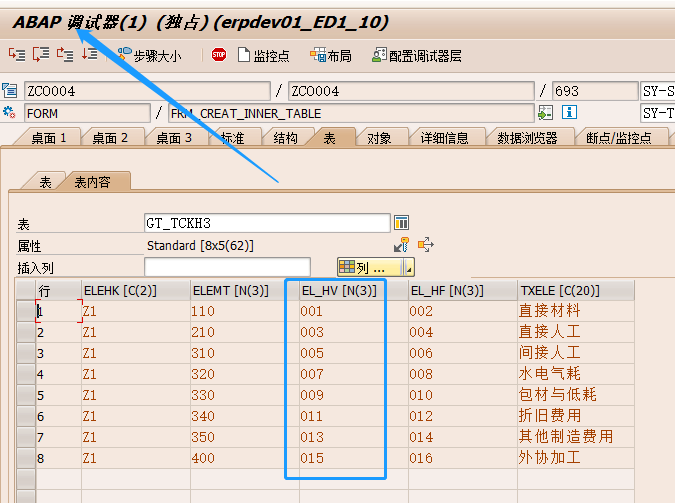Click the Continue execution debugger icon

click(90, 55)
